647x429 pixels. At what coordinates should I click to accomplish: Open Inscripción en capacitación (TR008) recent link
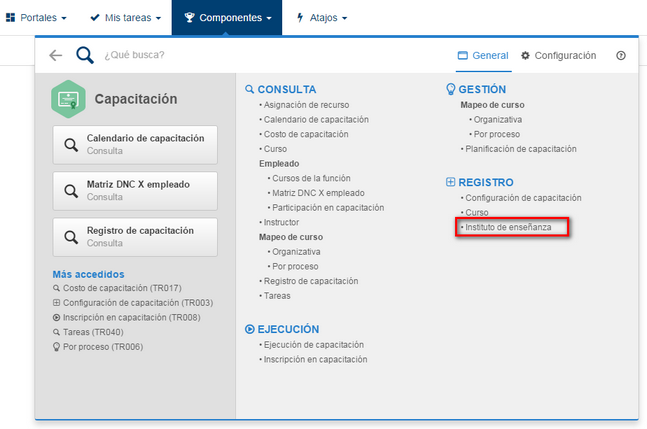pyautogui.click(x=127, y=317)
